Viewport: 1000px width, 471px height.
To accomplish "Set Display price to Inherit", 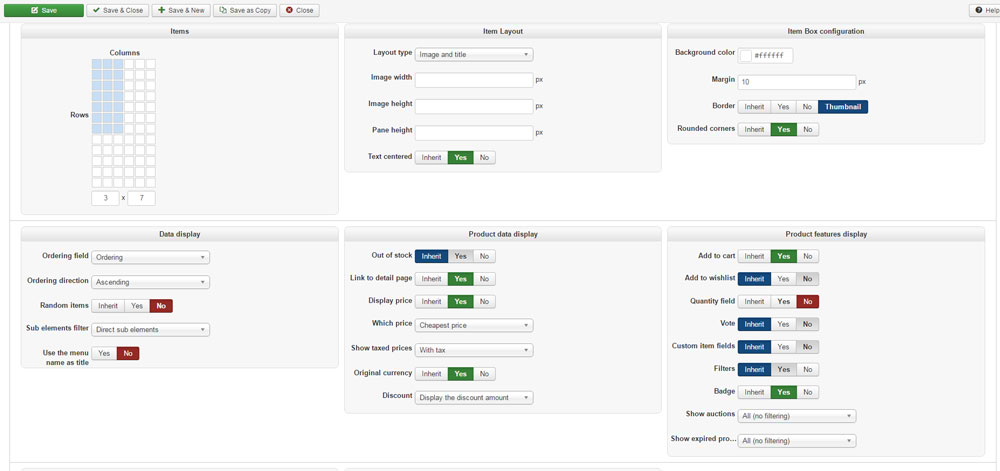I will [431, 301].
